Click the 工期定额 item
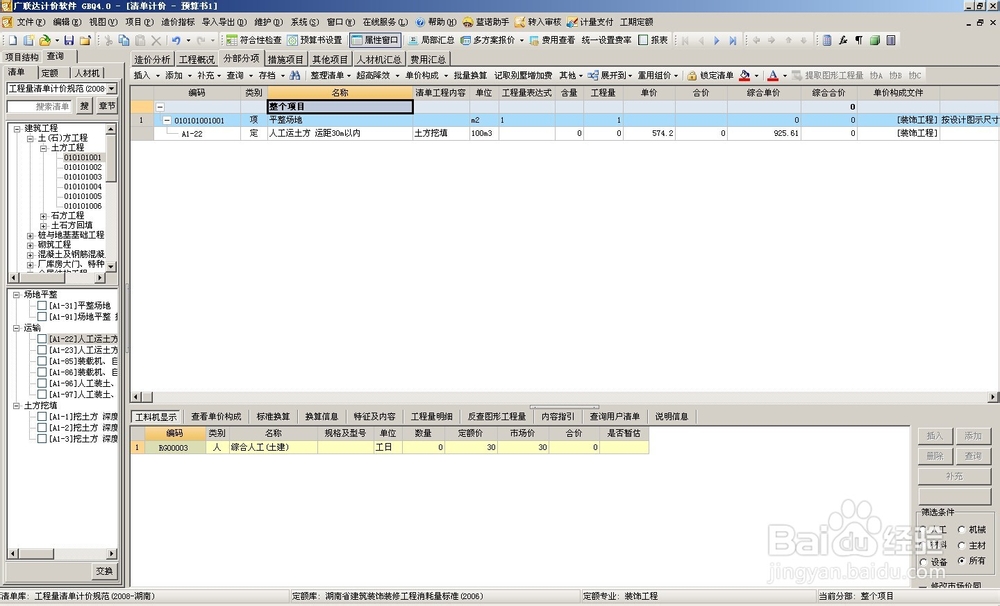Viewport: 1000px width, 606px height. [x=636, y=22]
